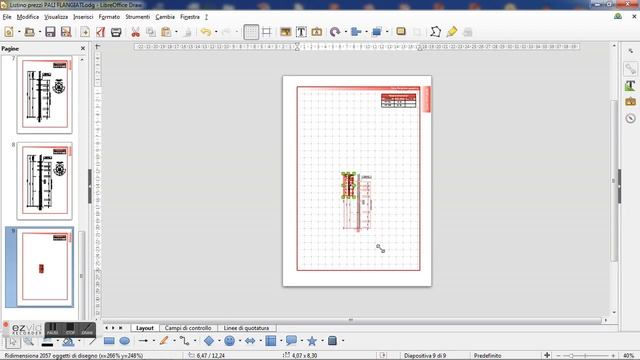640x360 pixels.
Task: Select page 7 thumbnail
Action: 44,95
